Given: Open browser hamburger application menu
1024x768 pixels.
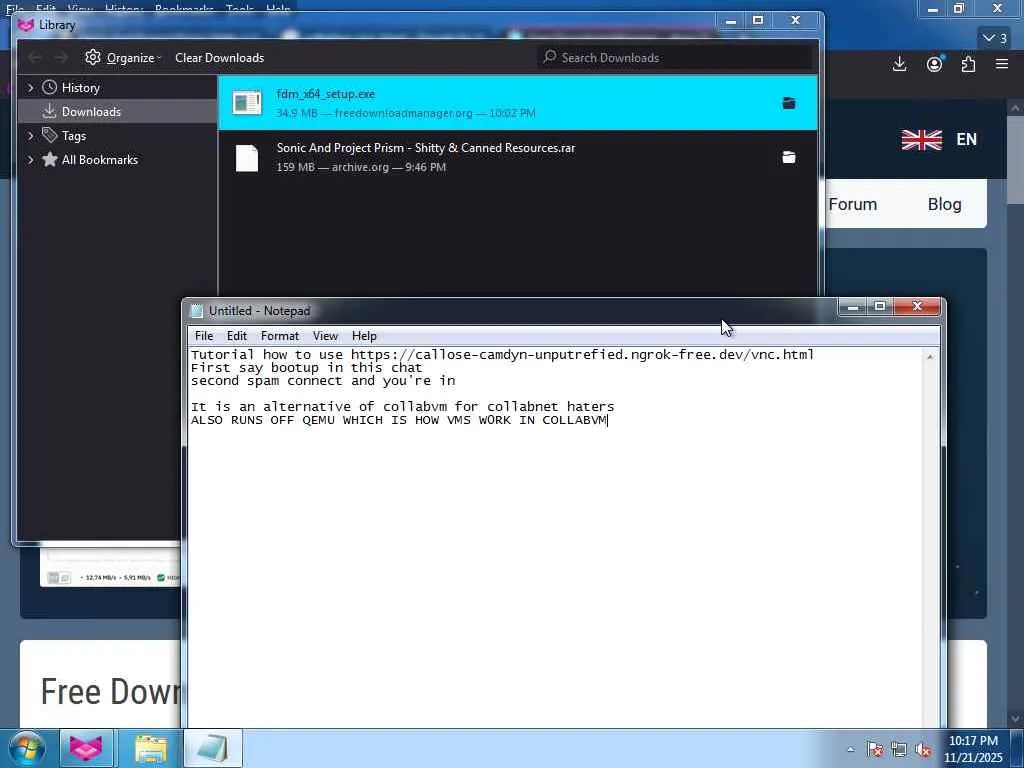Looking at the screenshot, I should 1002,64.
